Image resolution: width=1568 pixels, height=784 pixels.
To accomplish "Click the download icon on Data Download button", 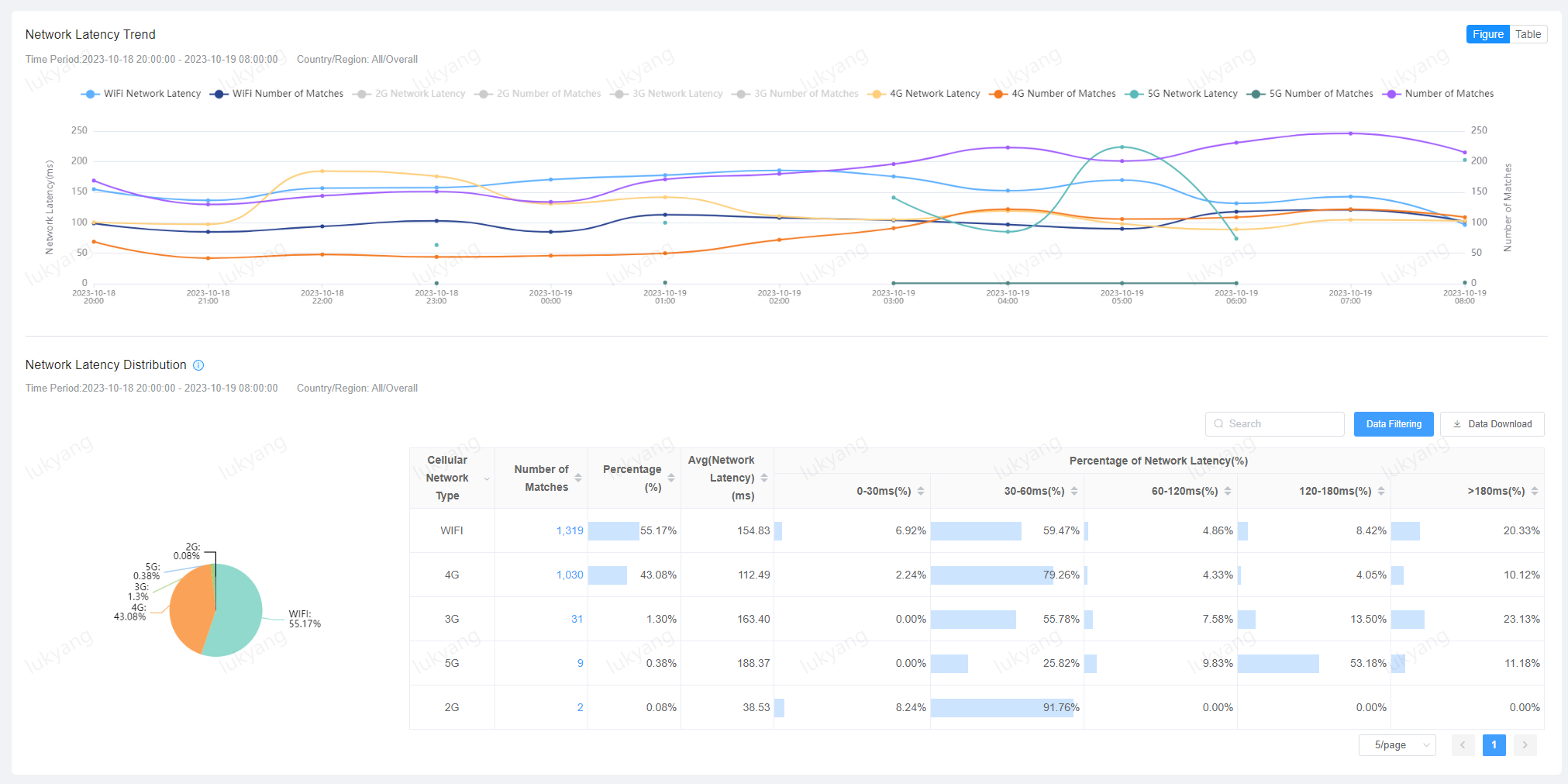I will 1458,423.
